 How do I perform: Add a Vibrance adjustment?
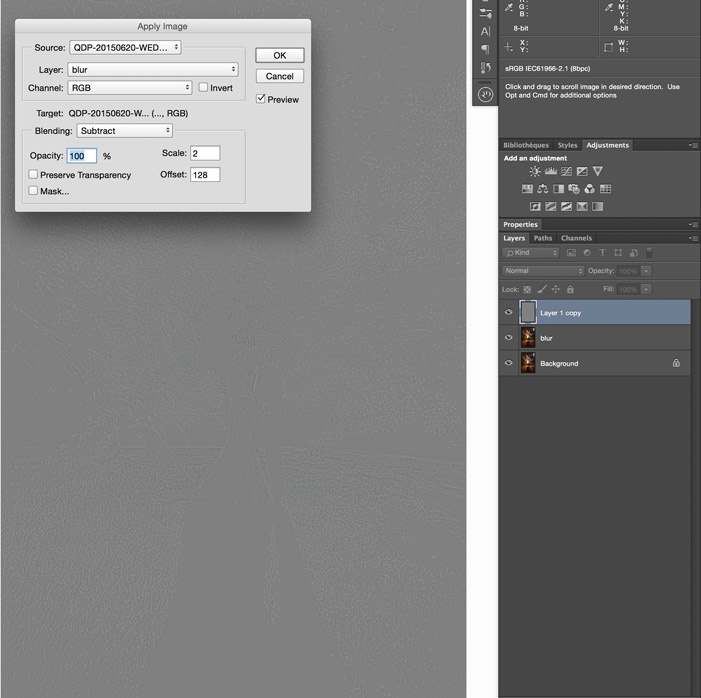pos(597,172)
